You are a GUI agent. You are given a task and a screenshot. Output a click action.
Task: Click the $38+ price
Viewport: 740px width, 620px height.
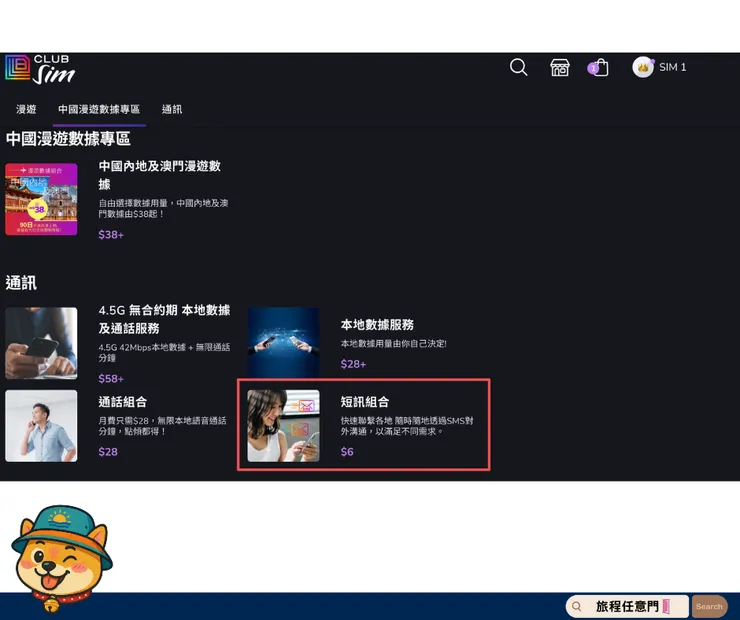[x=111, y=235]
